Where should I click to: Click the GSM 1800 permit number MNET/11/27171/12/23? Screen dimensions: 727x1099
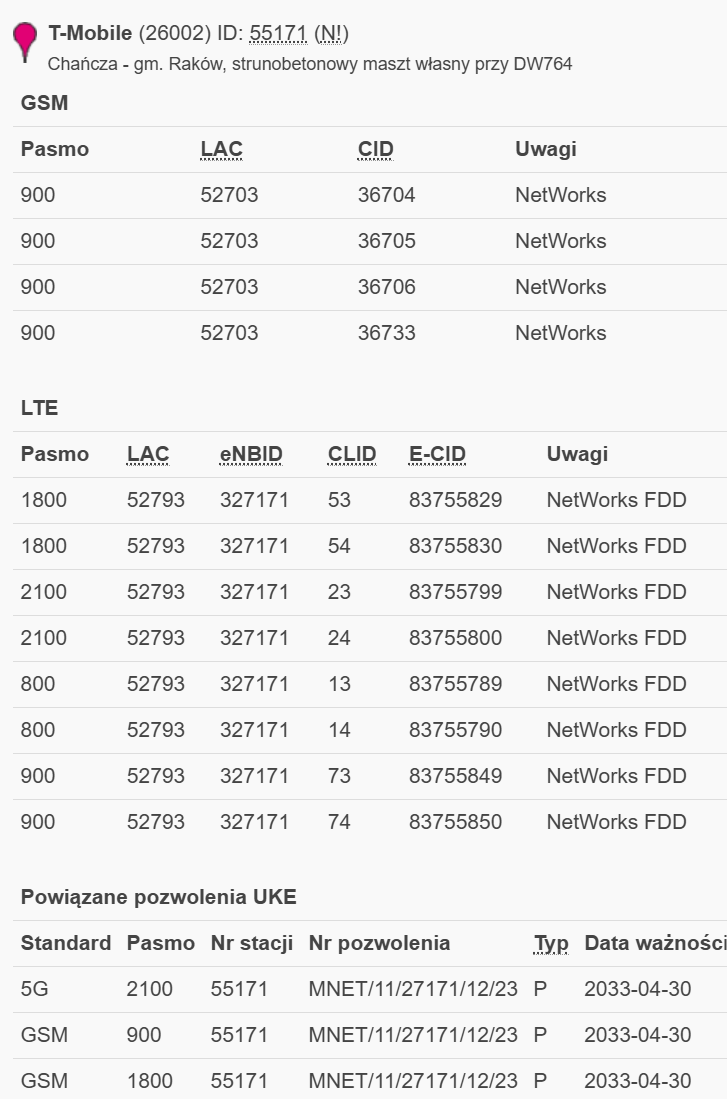pos(413,1080)
